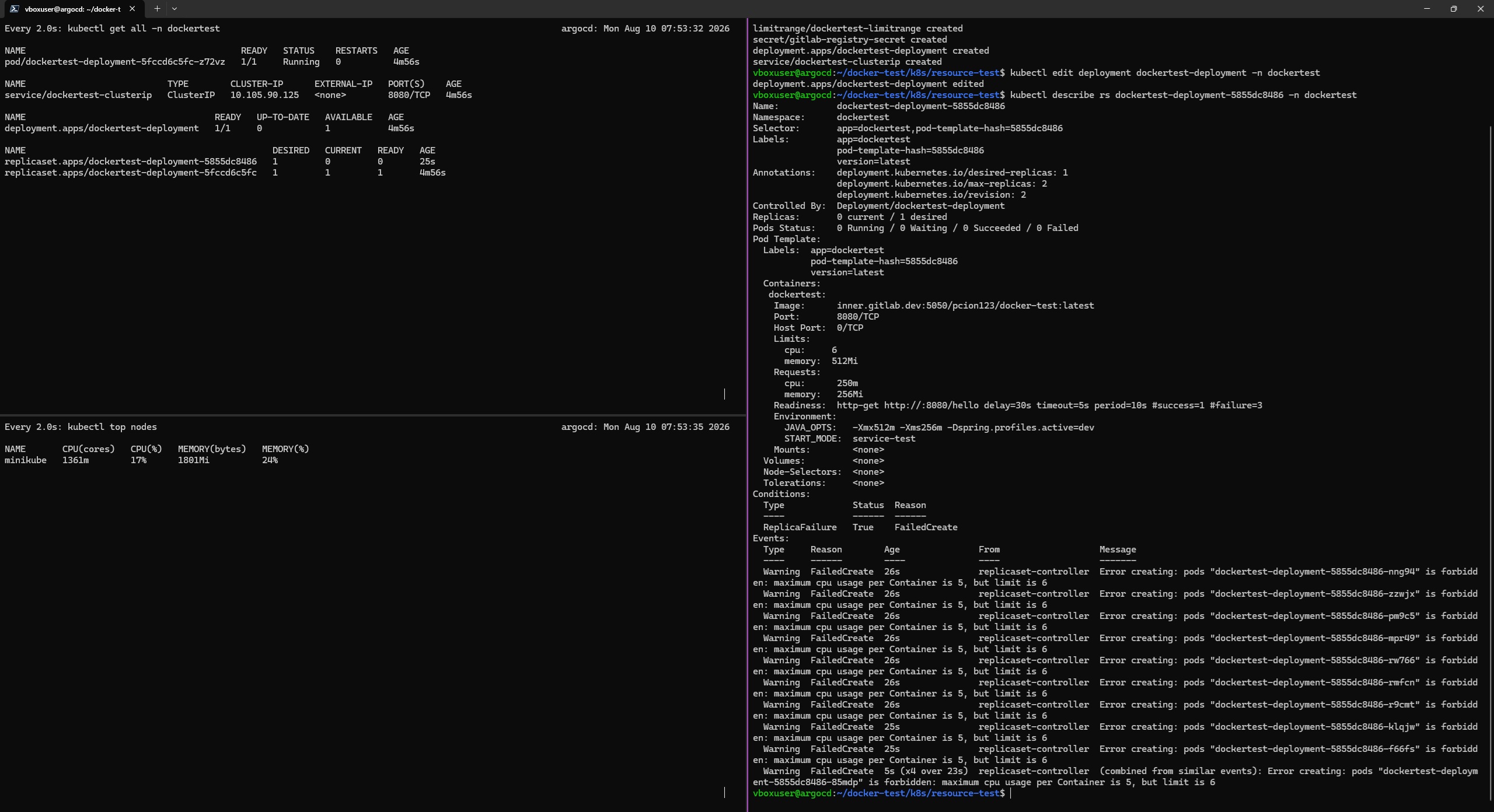Click memory request value 256Mi

(x=850, y=394)
